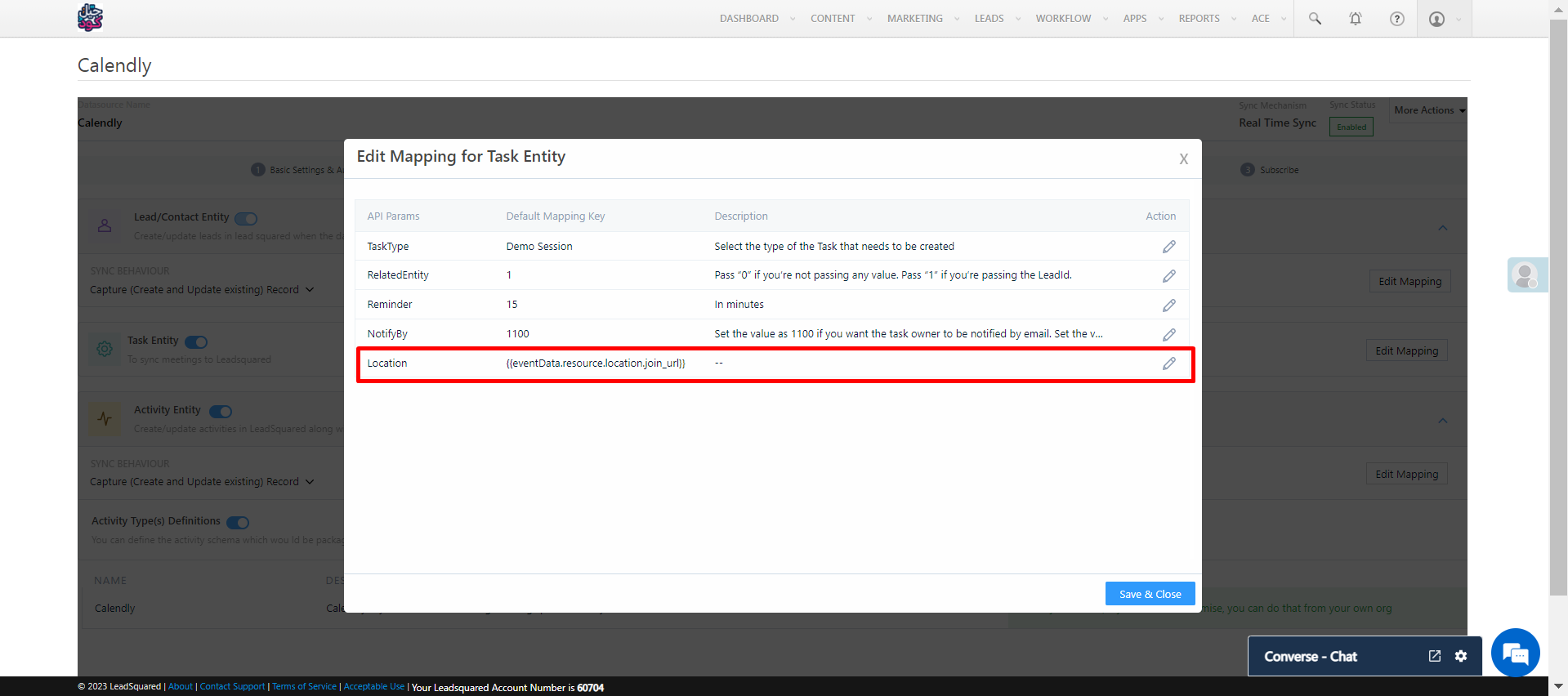Click Edit Mapping for Lead/Contact Entity
This screenshot has height=696, width=1568.
(1410, 281)
